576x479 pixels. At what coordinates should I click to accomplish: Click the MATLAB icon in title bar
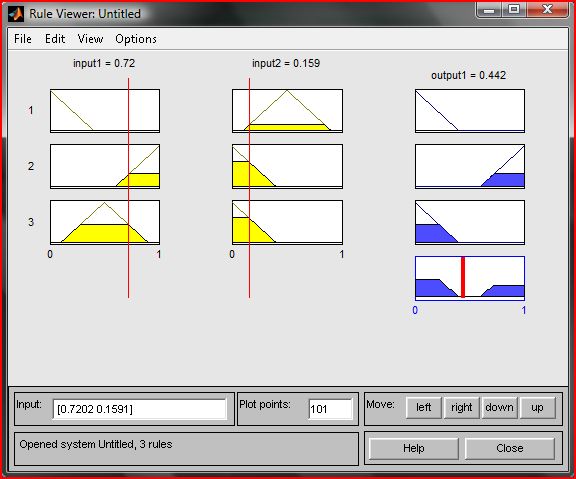click(x=15, y=14)
